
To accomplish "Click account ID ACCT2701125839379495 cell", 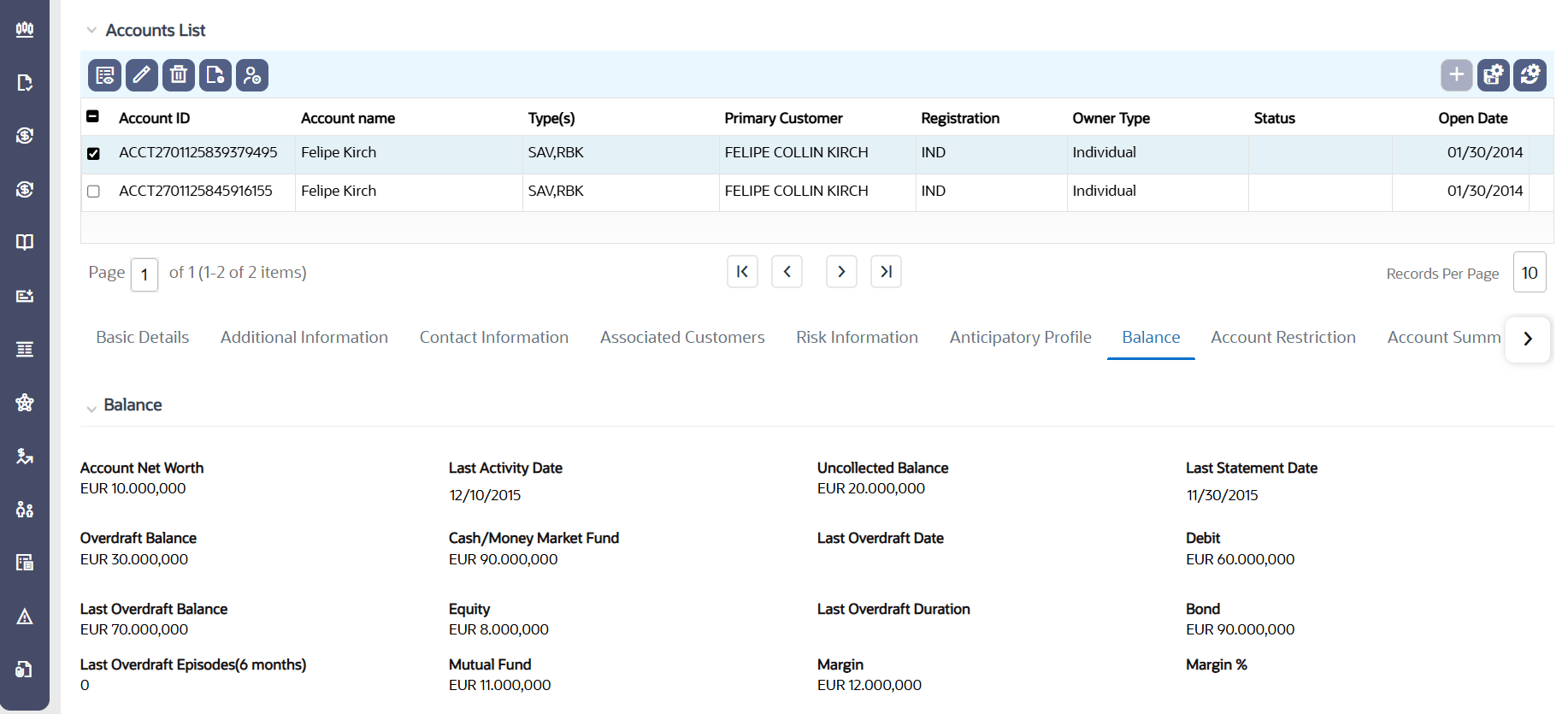I will [198, 152].
